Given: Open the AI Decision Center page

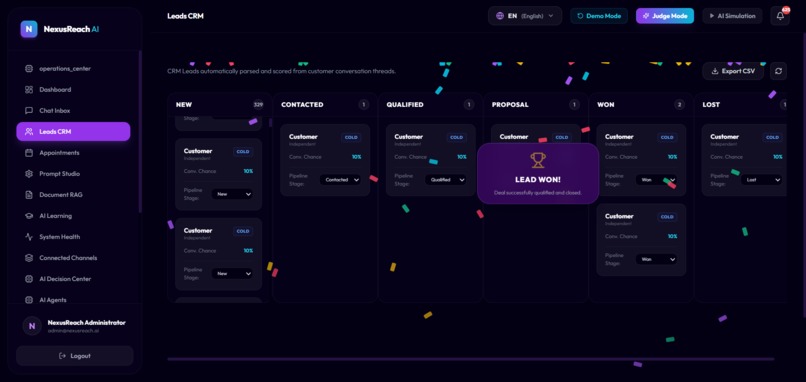Looking at the screenshot, I should click(73, 279).
